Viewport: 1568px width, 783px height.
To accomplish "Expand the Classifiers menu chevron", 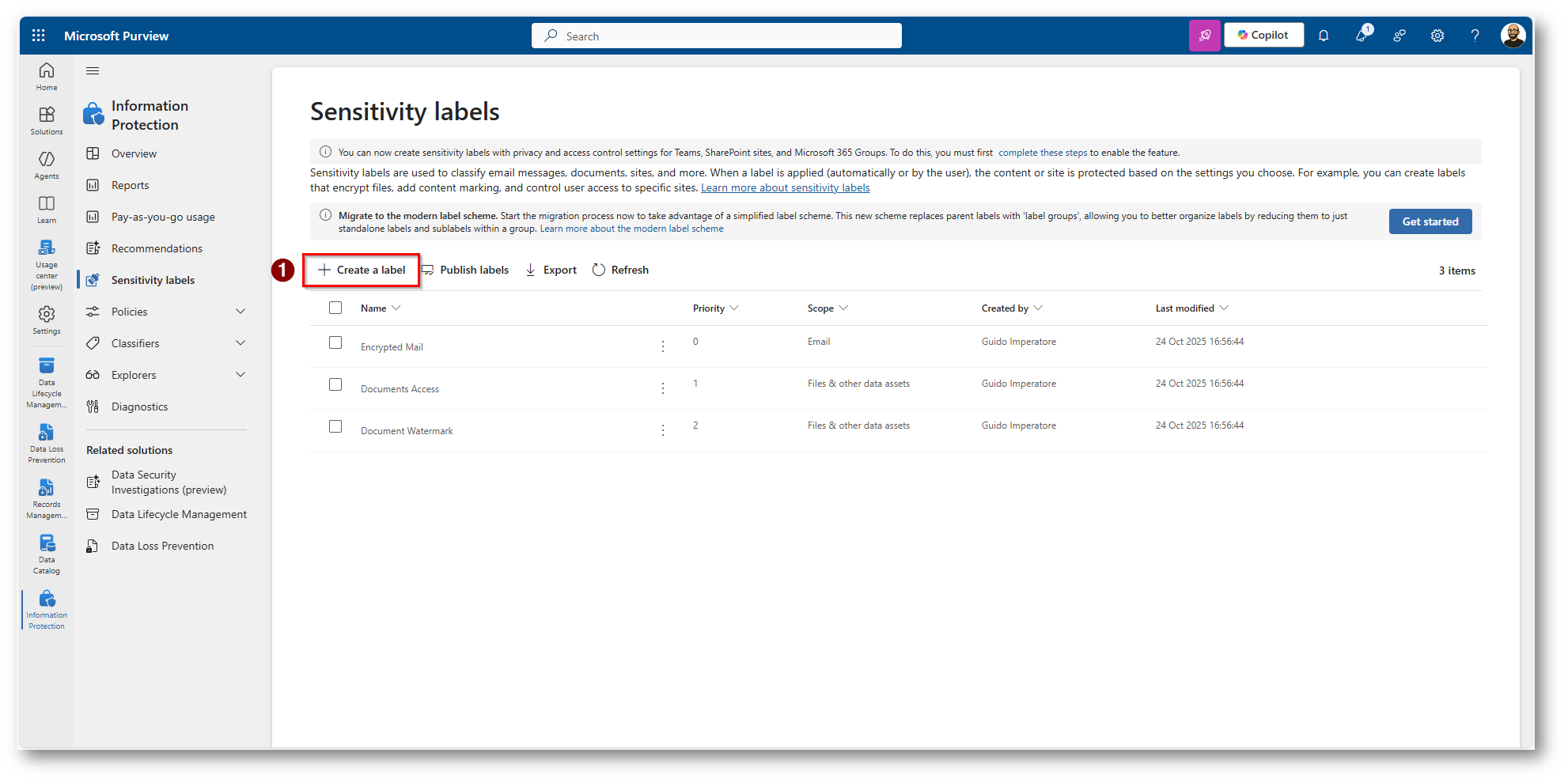I will [x=241, y=343].
